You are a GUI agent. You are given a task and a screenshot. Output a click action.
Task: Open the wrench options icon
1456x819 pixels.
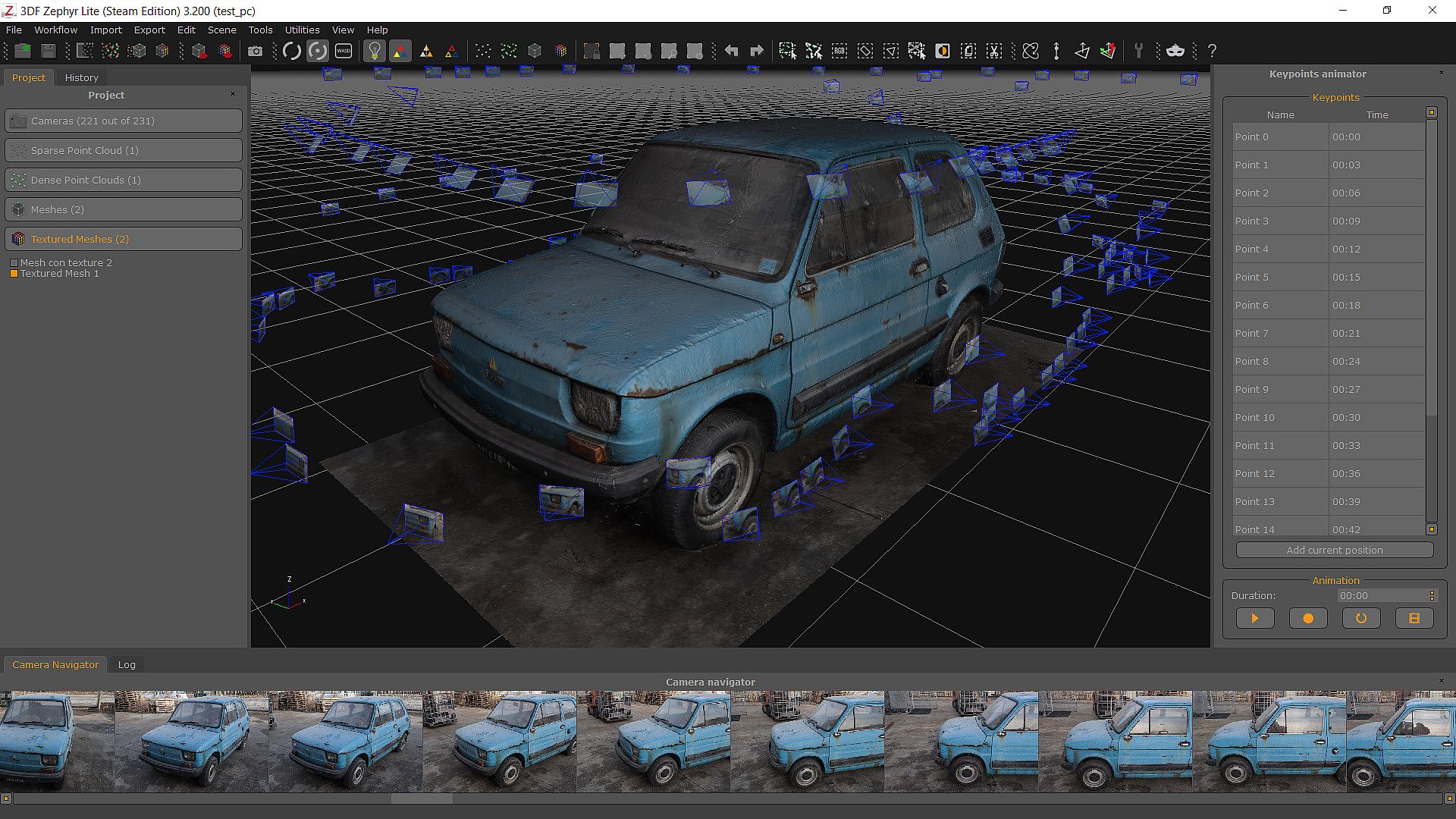1138,51
